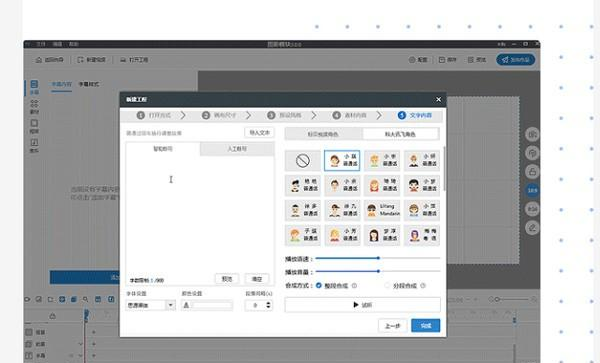Image resolution: width=600 pixels, height=363 pixels.
Task: Click the lock icon above track list
Action: [x=52, y=316]
